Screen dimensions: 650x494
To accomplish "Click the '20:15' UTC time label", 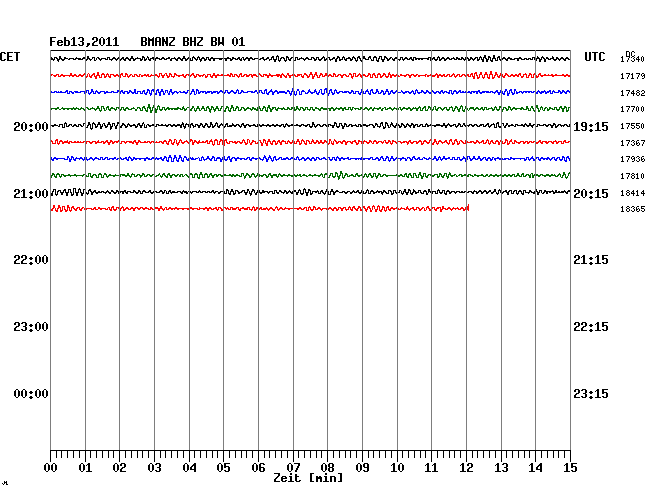I will coord(591,194).
